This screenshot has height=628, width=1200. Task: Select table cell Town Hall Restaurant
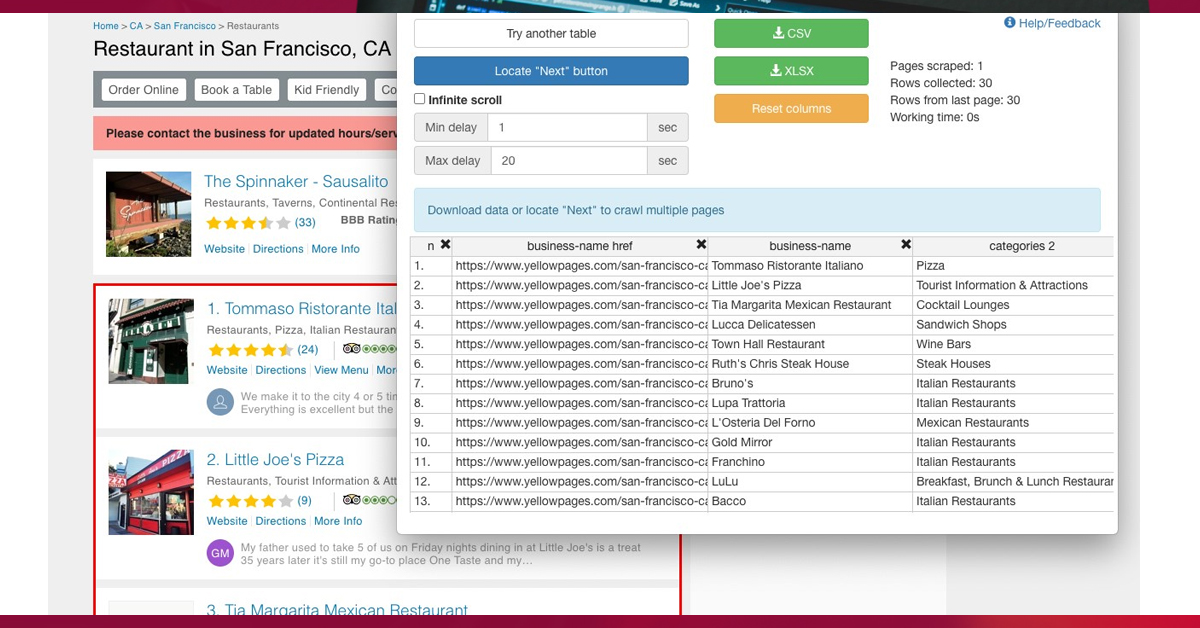pos(810,344)
